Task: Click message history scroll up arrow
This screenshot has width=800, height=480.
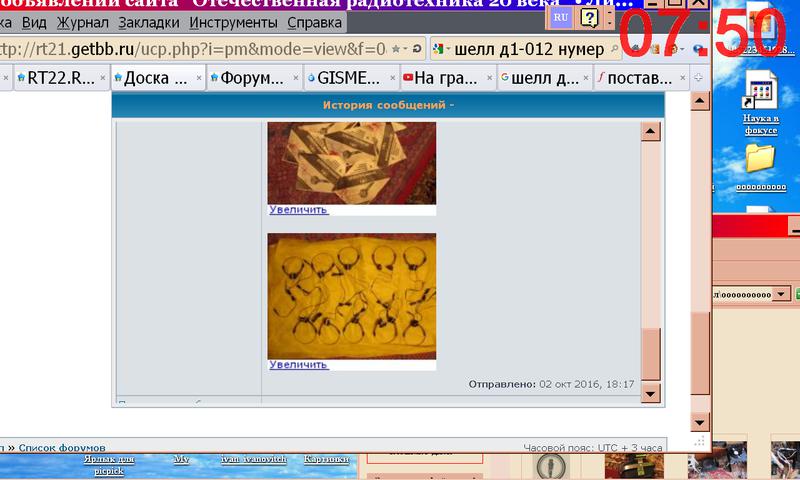Action: coord(651,131)
